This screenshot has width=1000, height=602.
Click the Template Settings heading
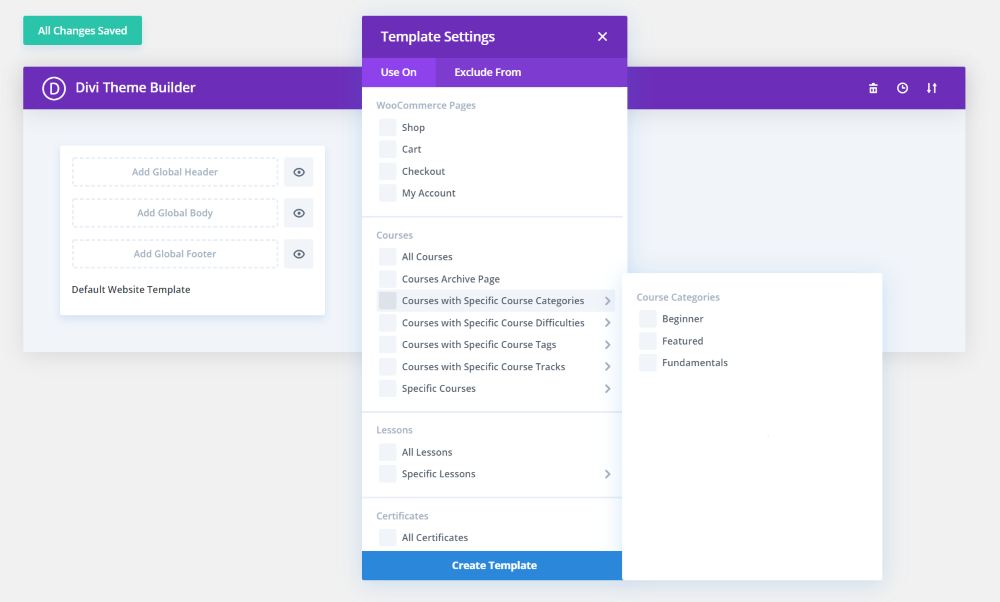(438, 37)
